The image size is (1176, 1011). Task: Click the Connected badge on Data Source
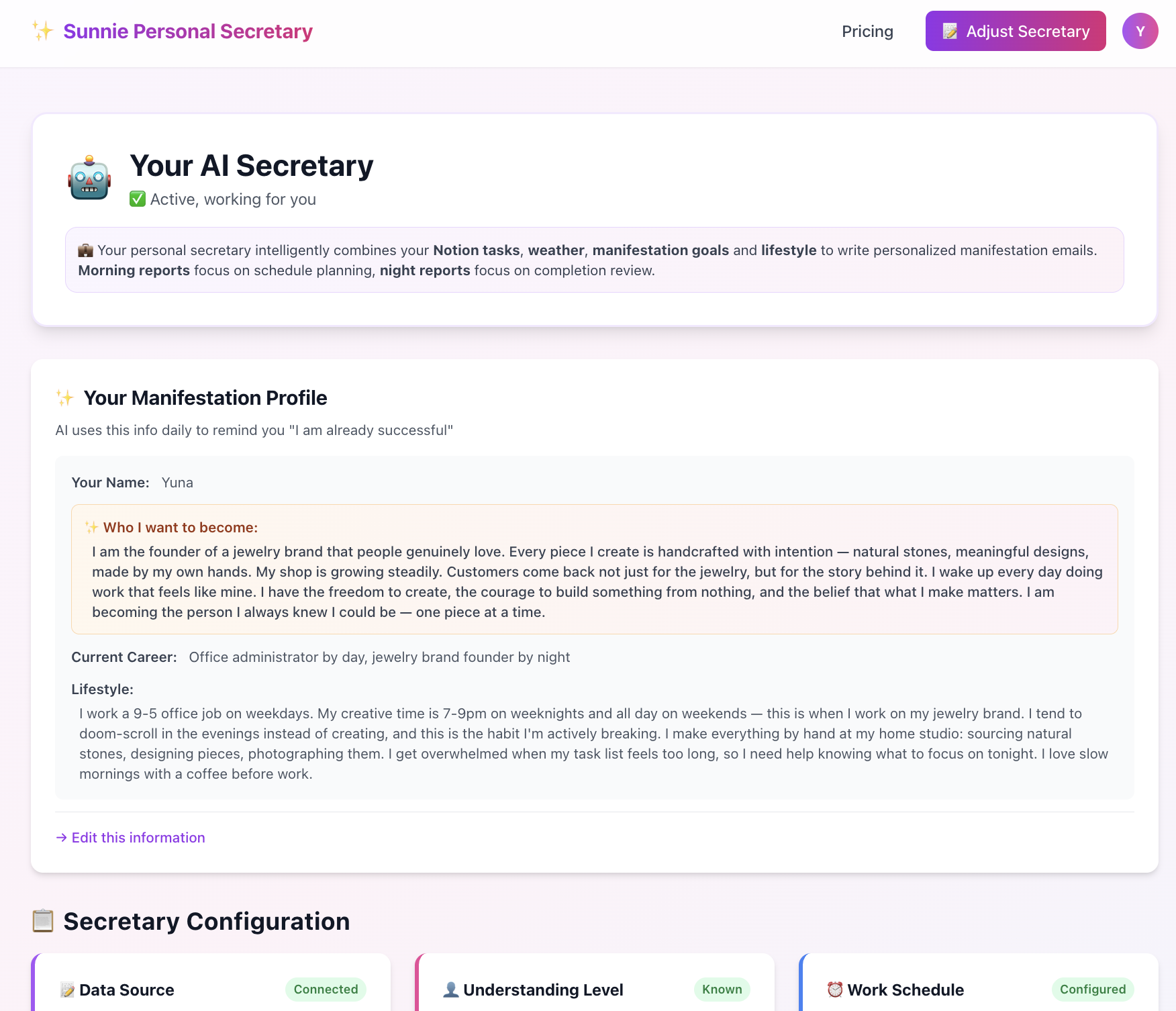(x=326, y=989)
